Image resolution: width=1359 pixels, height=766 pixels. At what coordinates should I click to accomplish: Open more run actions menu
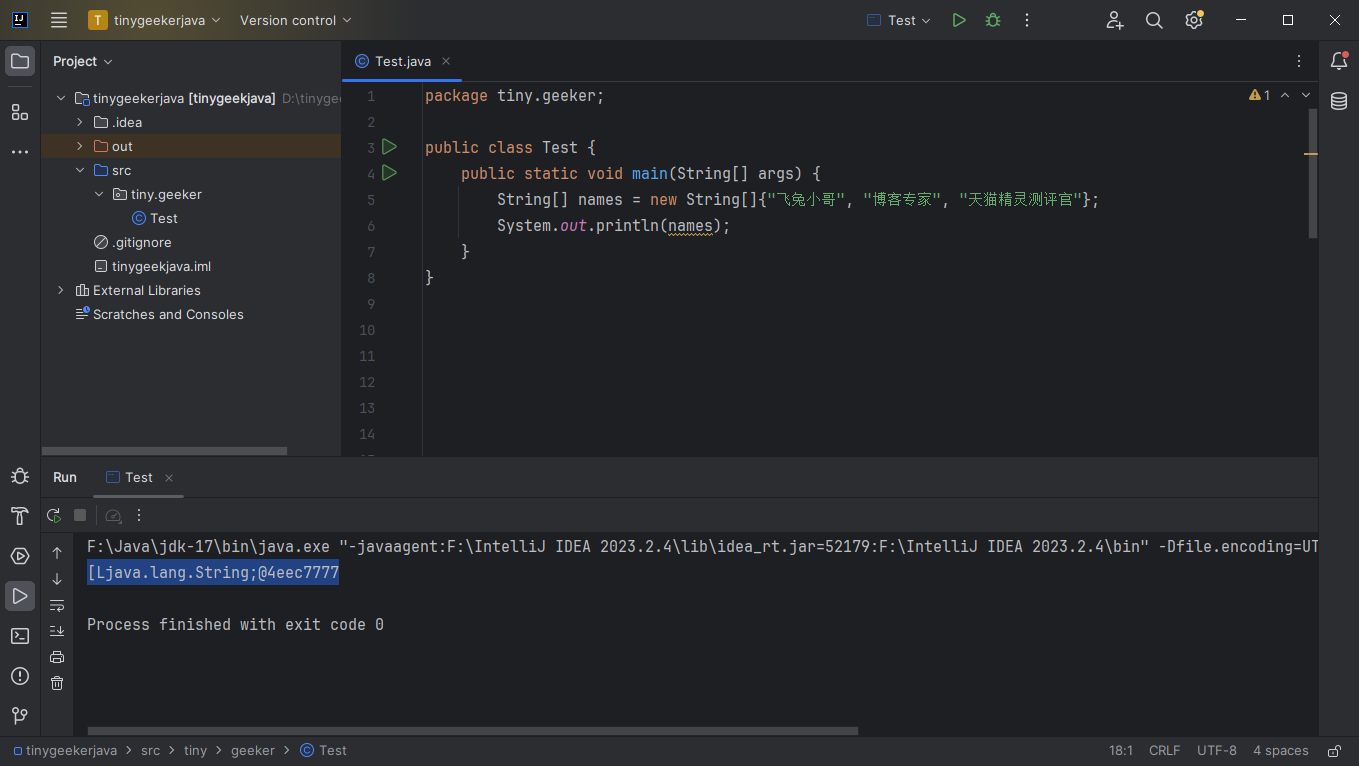pyautogui.click(x=1026, y=20)
